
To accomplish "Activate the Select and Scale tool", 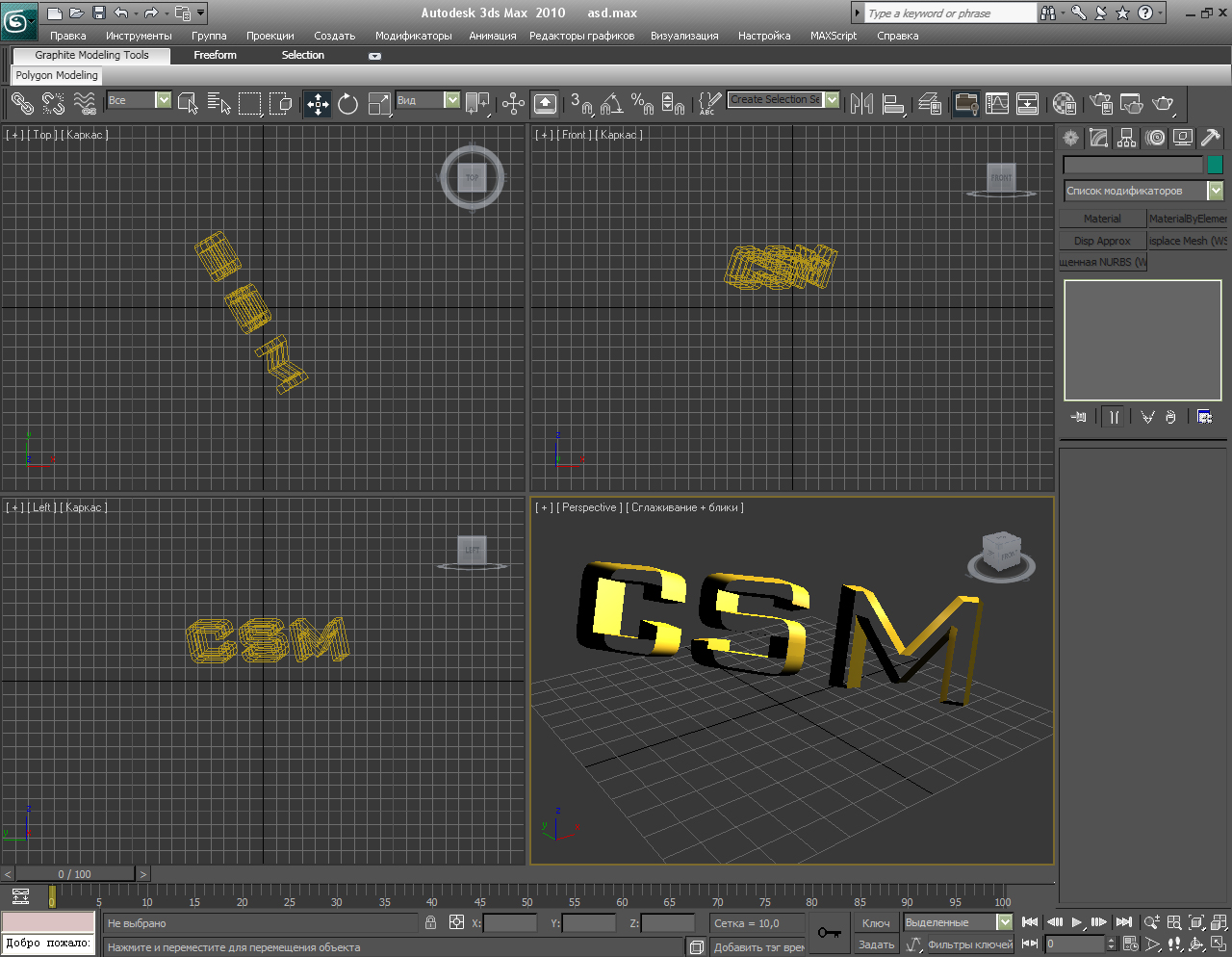I will point(379,103).
